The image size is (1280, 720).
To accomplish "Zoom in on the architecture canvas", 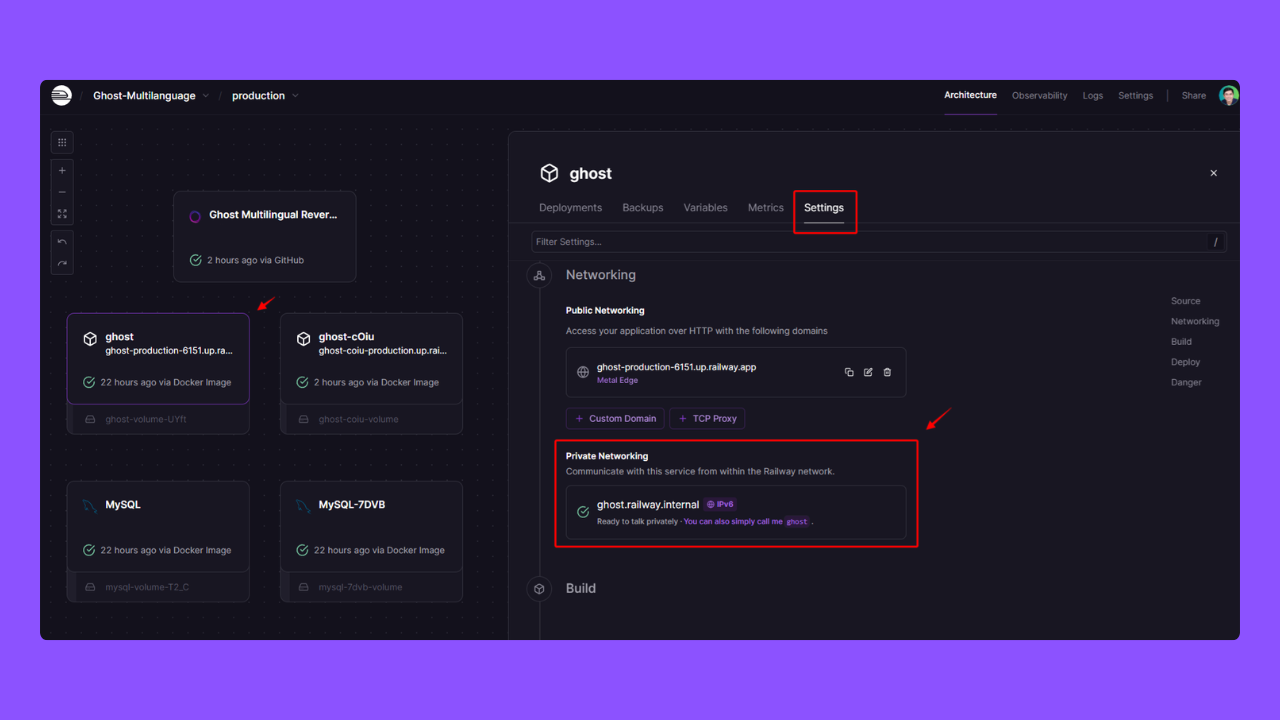I will [x=62, y=171].
